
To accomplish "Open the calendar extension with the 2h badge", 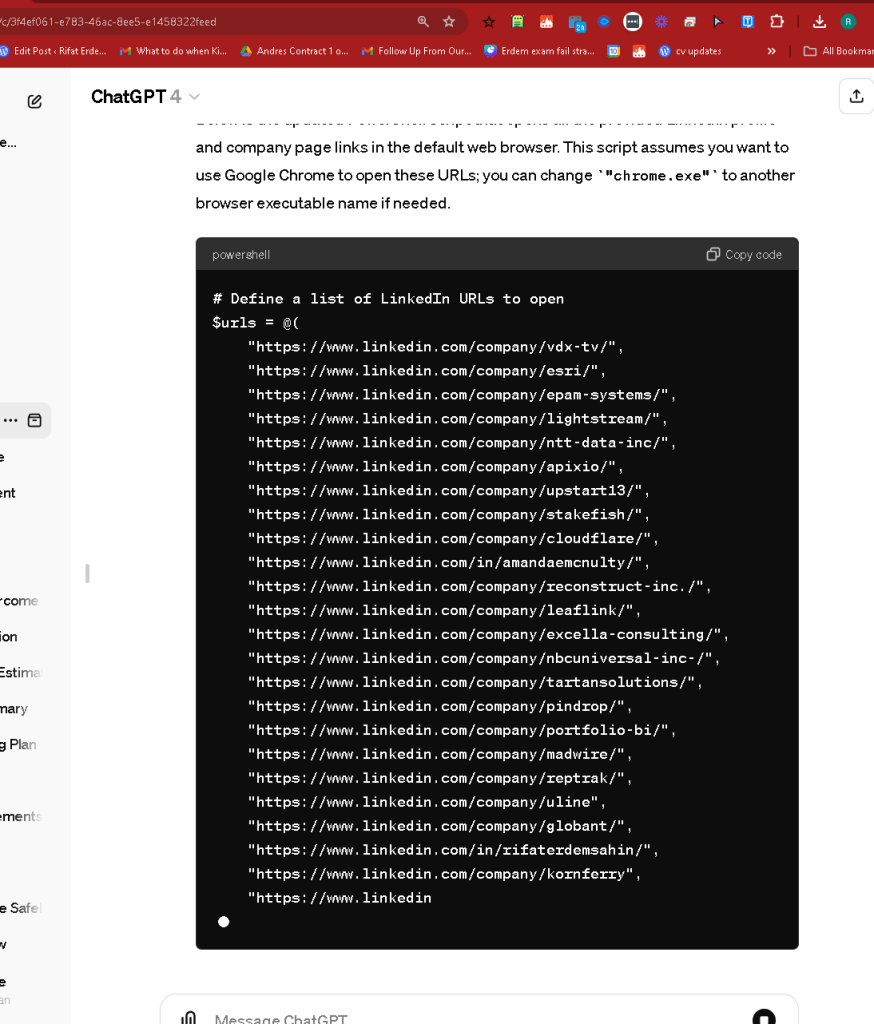I will [576, 23].
